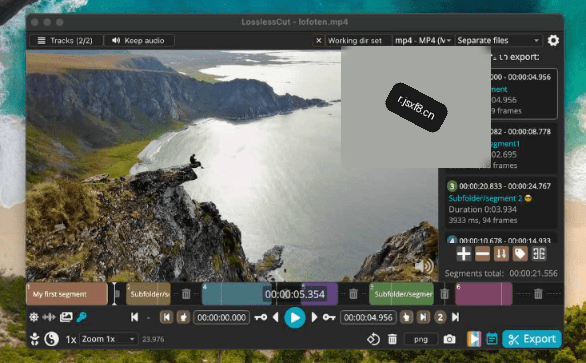Open the Separate files export mode dropdown
The width and height of the screenshot is (586, 363).
point(498,40)
